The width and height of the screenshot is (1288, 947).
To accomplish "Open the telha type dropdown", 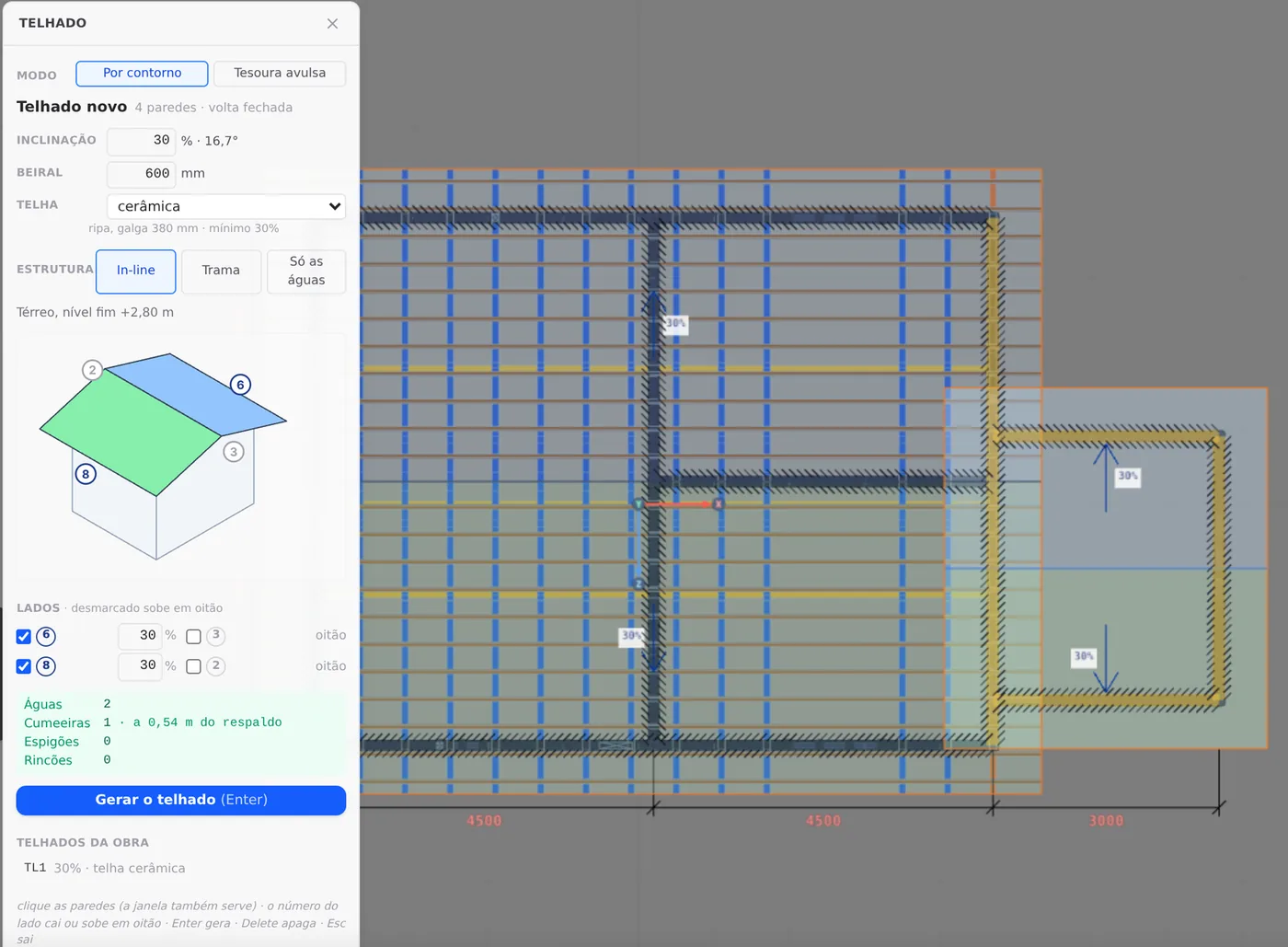I will click(226, 206).
